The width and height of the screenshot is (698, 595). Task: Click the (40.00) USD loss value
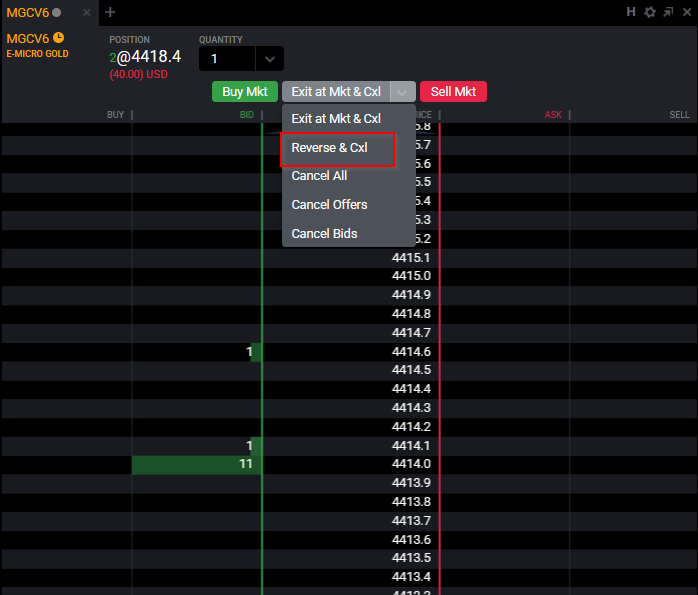138,74
